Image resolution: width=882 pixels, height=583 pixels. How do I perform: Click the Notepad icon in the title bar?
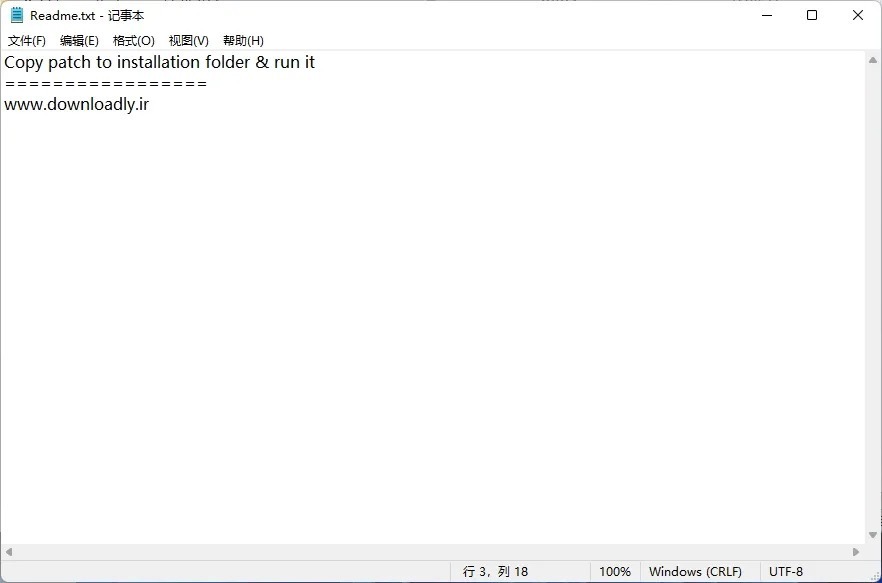16,15
